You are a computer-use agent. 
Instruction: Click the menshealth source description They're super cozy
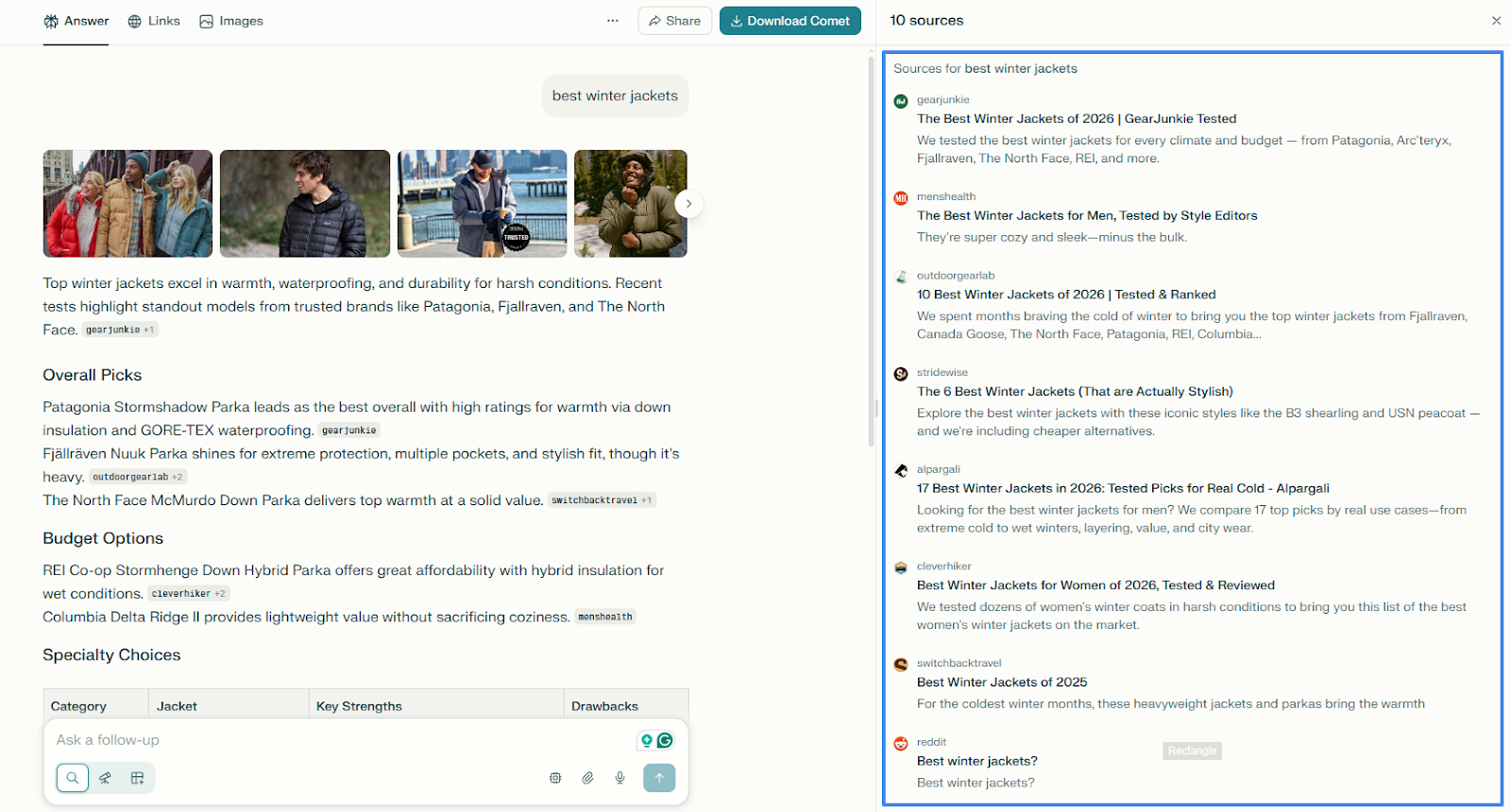click(1052, 238)
